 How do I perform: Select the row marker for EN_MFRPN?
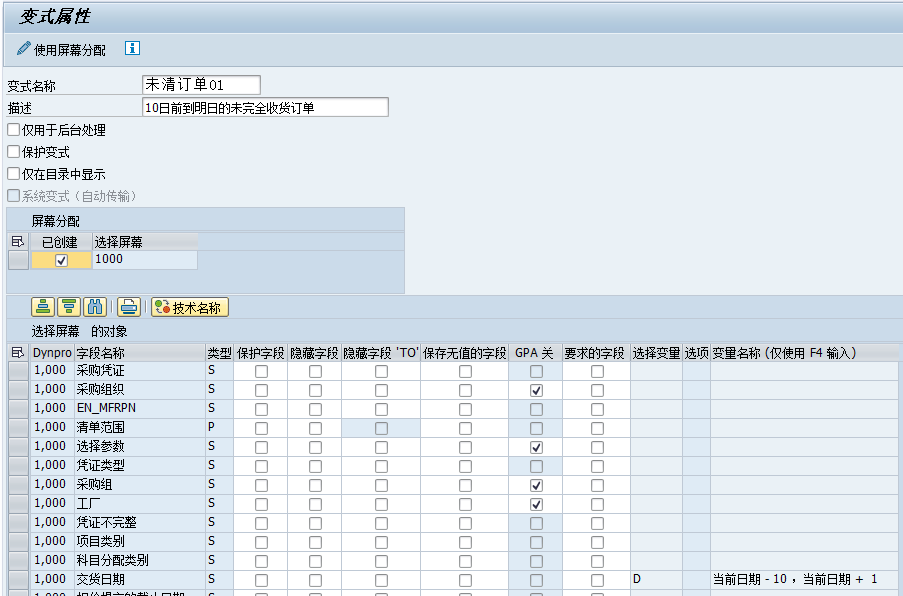click(18, 409)
